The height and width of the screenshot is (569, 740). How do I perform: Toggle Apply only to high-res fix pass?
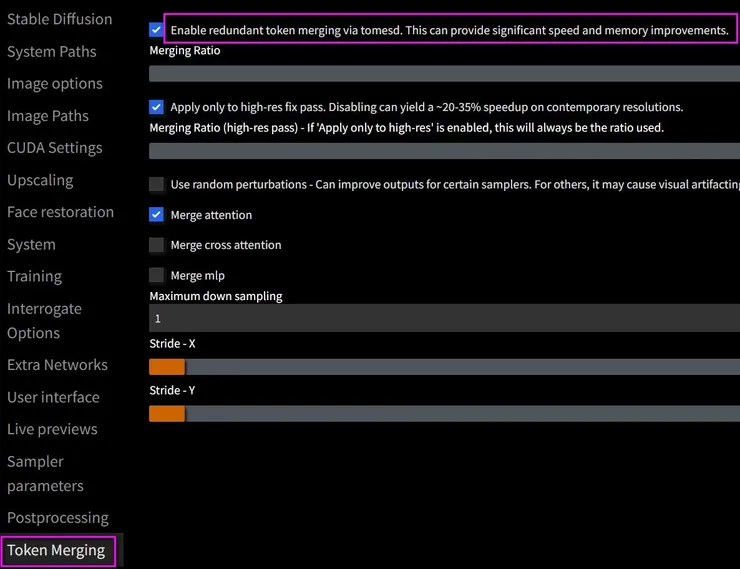coord(156,107)
